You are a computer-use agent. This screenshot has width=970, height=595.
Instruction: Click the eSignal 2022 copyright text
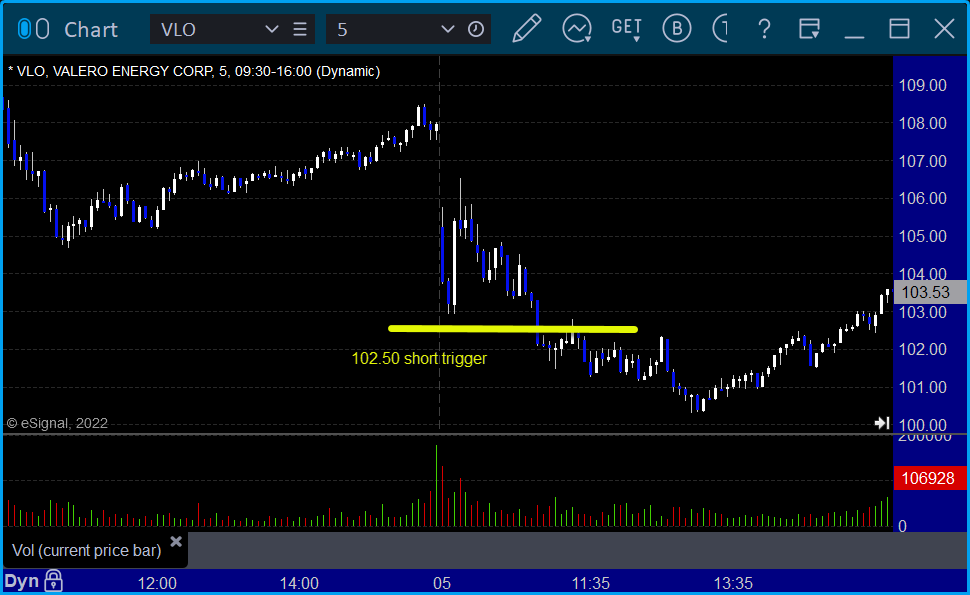(57, 423)
